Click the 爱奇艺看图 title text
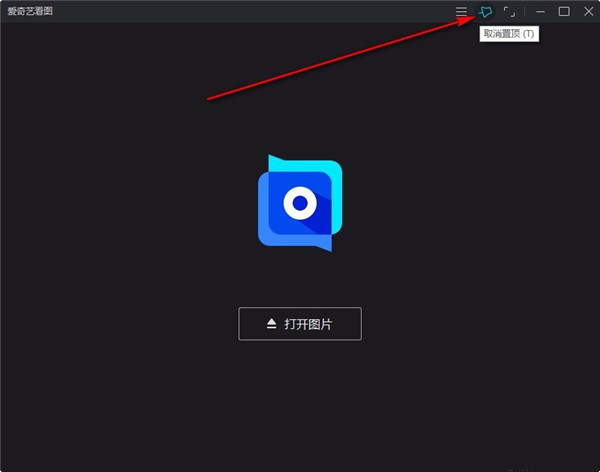Viewport: 600px width, 472px height. 31,11
